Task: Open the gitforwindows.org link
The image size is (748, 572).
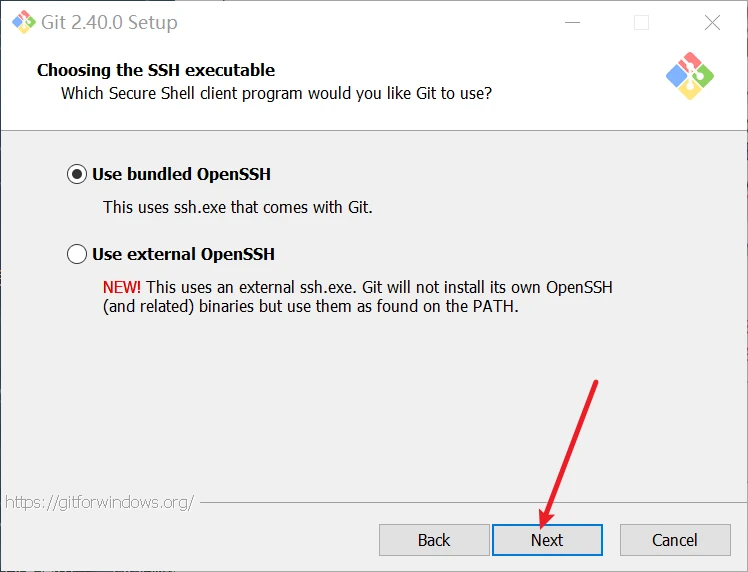Action: coord(99,502)
